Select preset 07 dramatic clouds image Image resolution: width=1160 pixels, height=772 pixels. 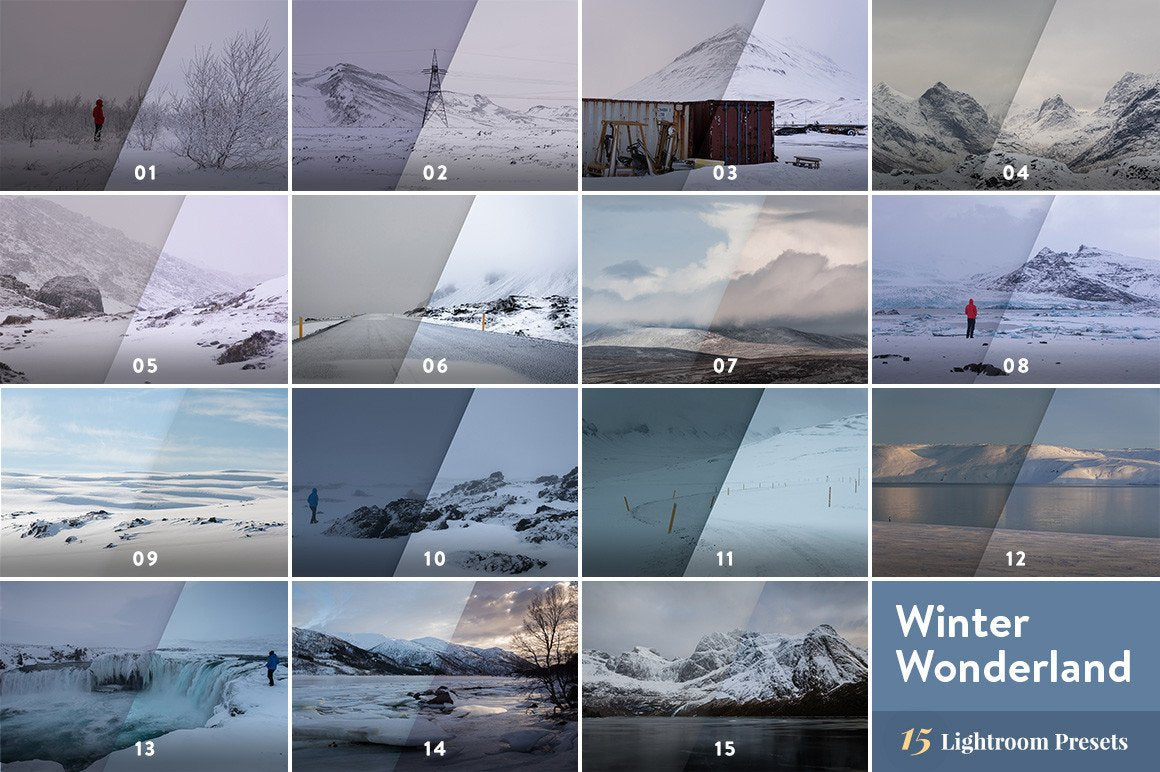(x=725, y=289)
